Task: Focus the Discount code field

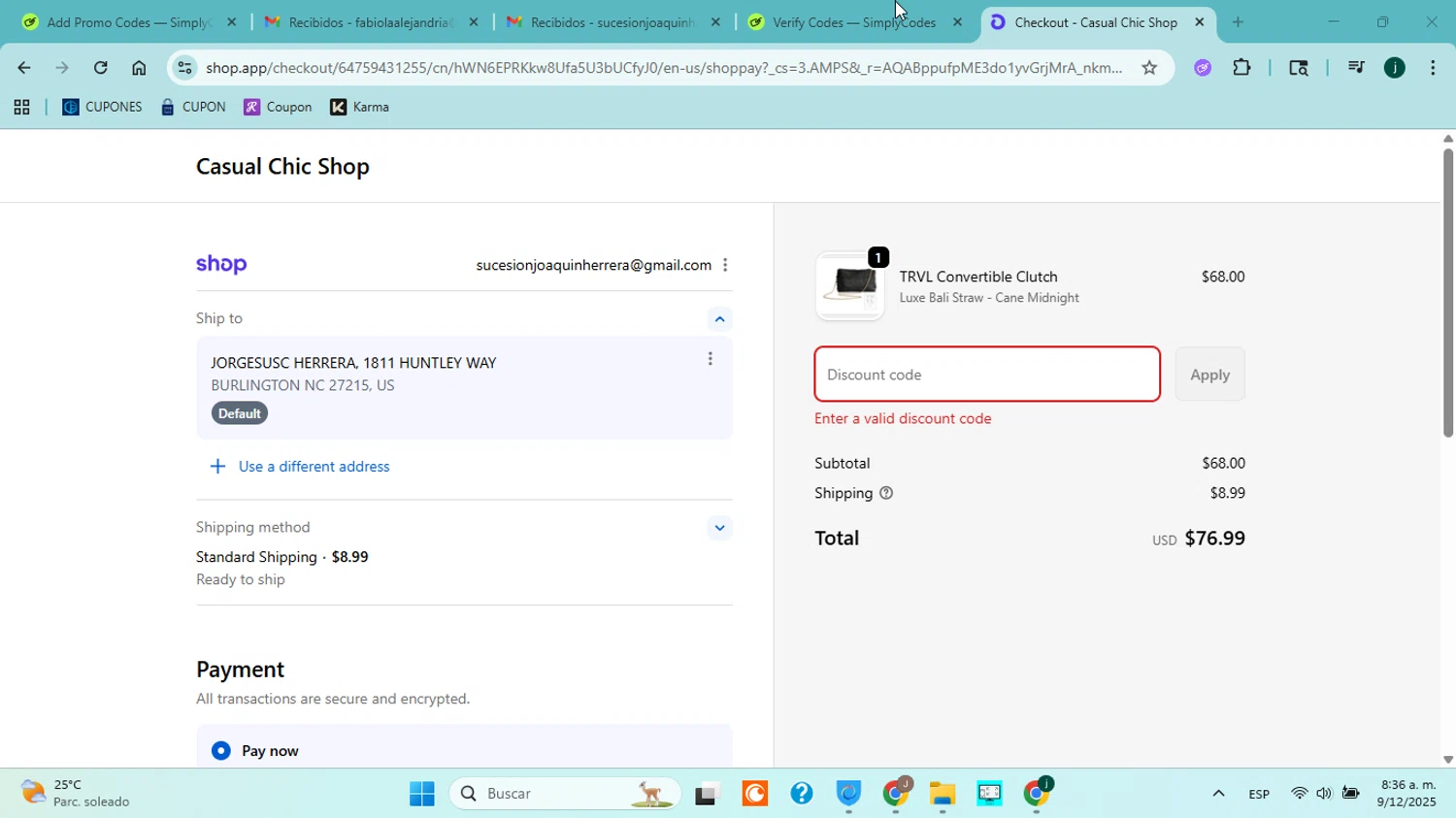Action: point(987,375)
